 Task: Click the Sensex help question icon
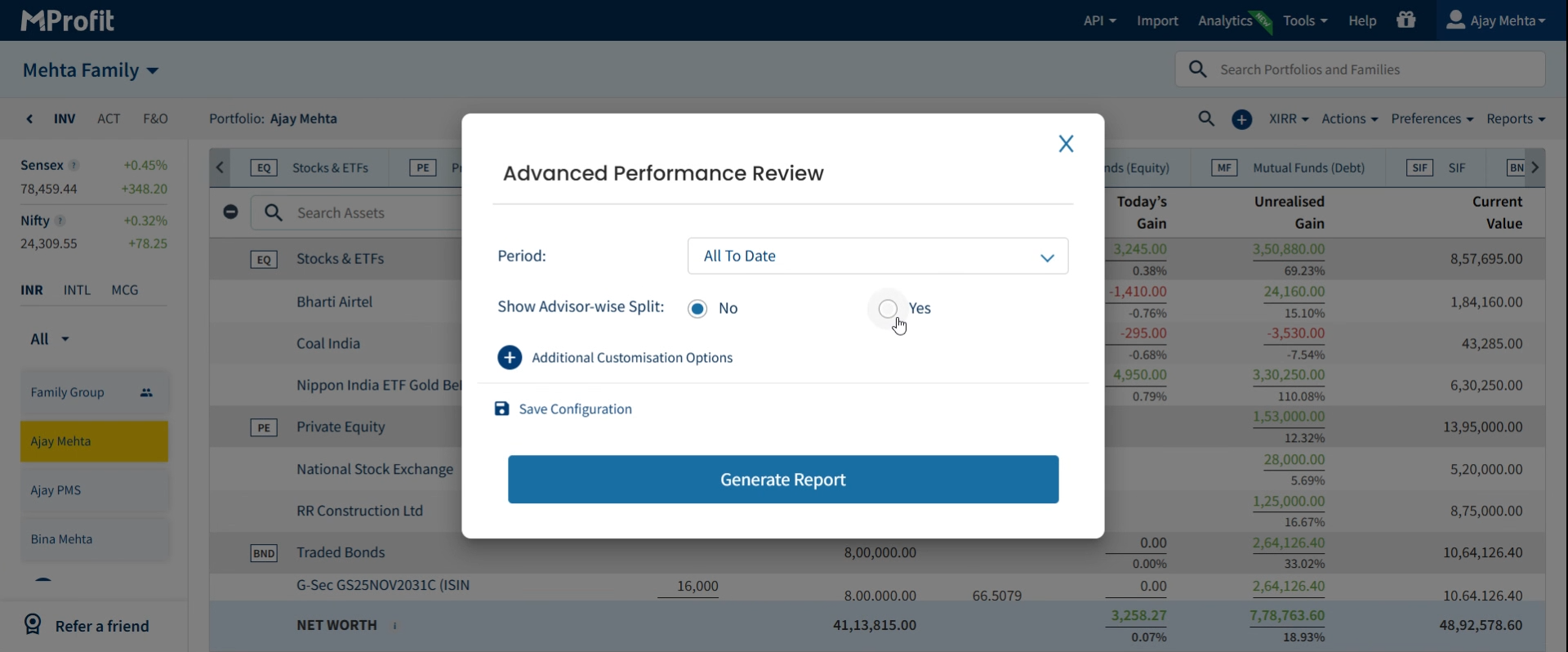click(73, 165)
